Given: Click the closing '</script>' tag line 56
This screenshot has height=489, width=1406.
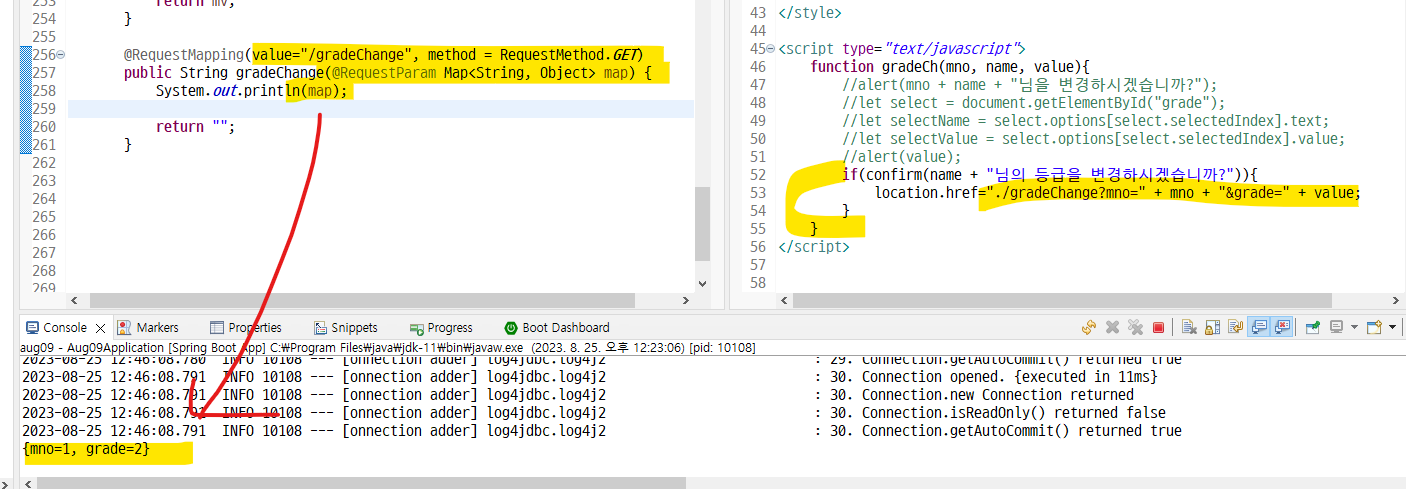Looking at the screenshot, I should pyautogui.click(x=813, y=247).
